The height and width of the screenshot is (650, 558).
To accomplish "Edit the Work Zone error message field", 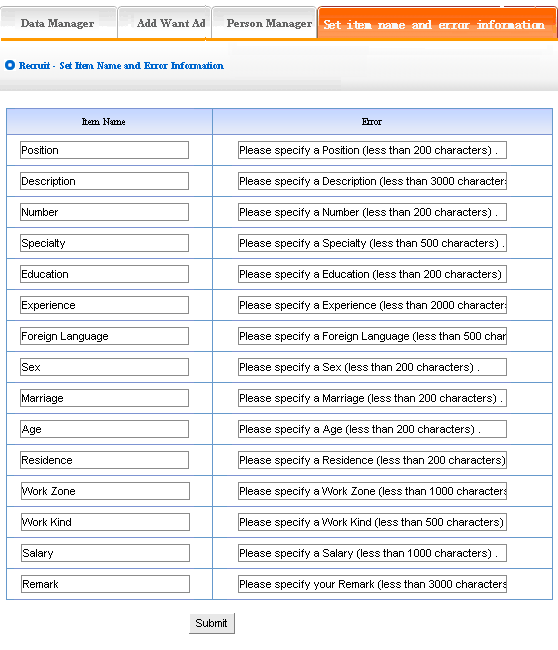I will [372, 491].
